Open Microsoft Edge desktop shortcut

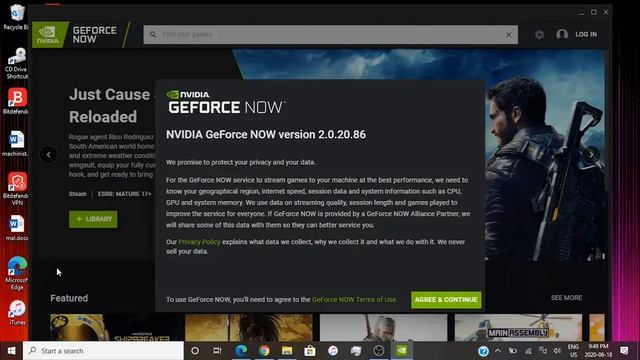click(x=16, y=273)
